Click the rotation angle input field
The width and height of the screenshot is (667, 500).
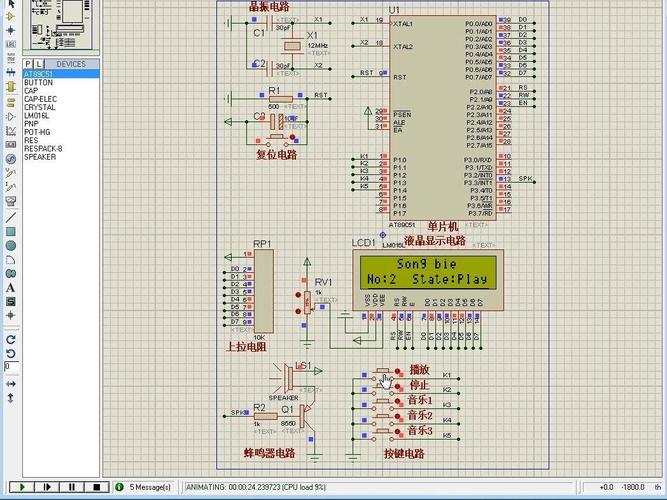10,366
